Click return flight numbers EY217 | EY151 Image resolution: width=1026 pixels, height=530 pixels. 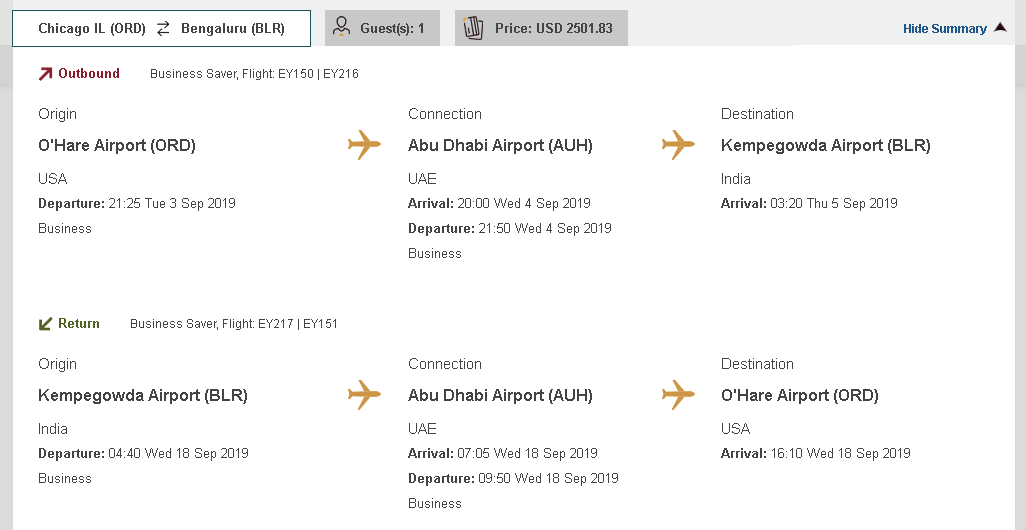pos(298,324)
